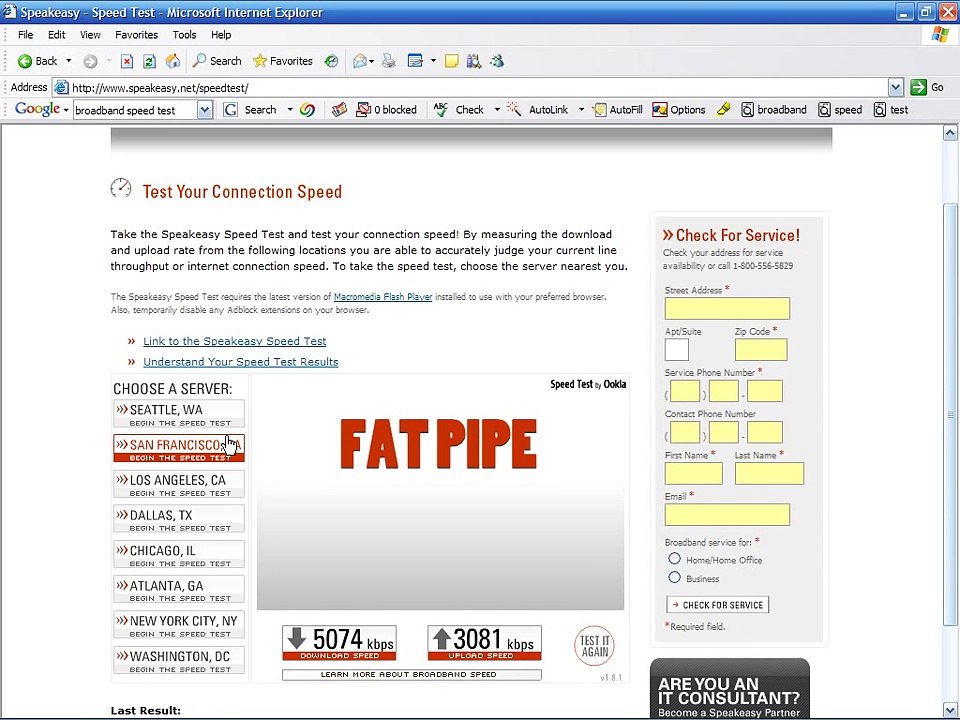Open the Edit menu
This screenshot has width=960, height=720.
click(x=56, y=34)
